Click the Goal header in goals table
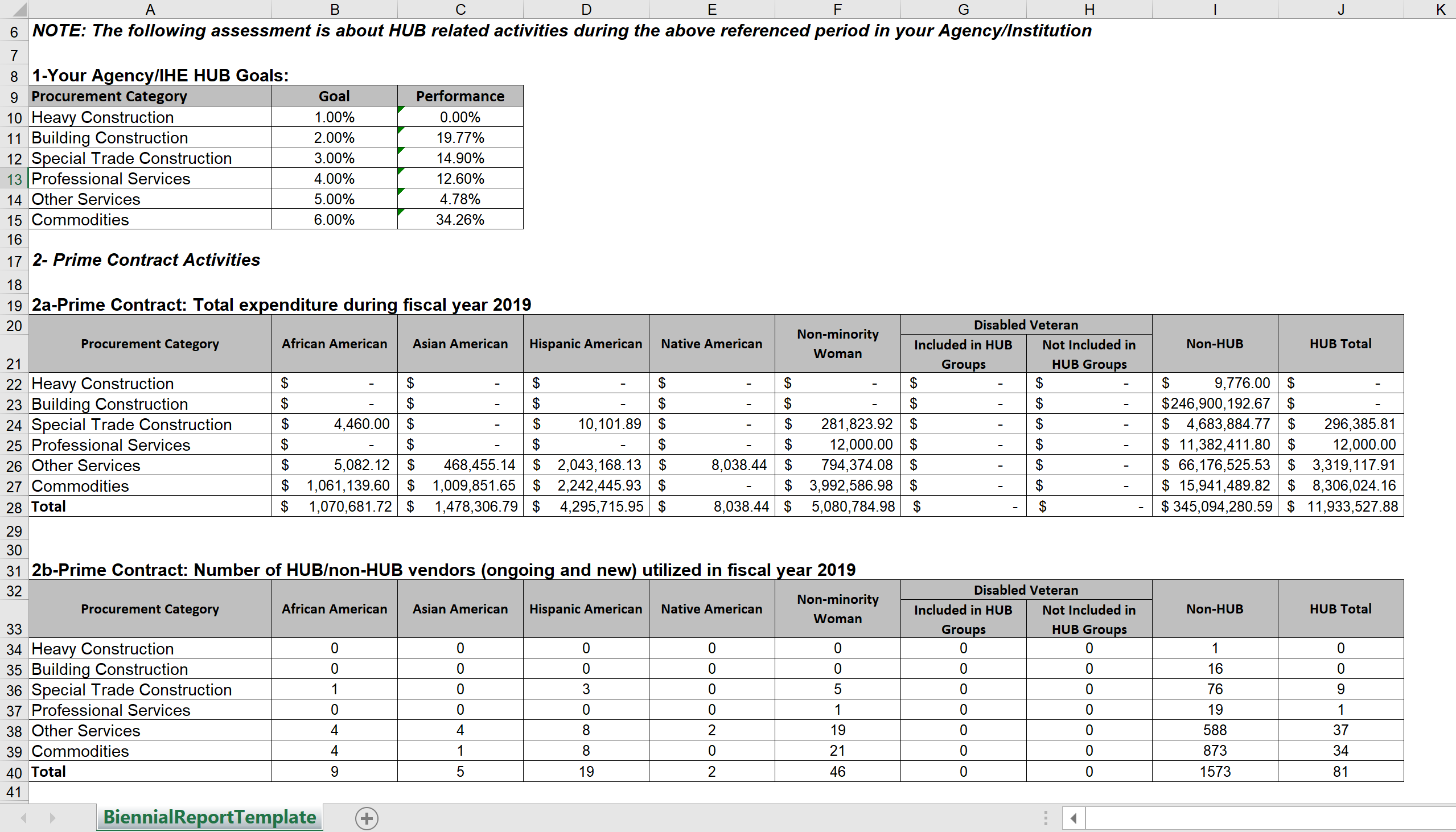 click(335, 97)
